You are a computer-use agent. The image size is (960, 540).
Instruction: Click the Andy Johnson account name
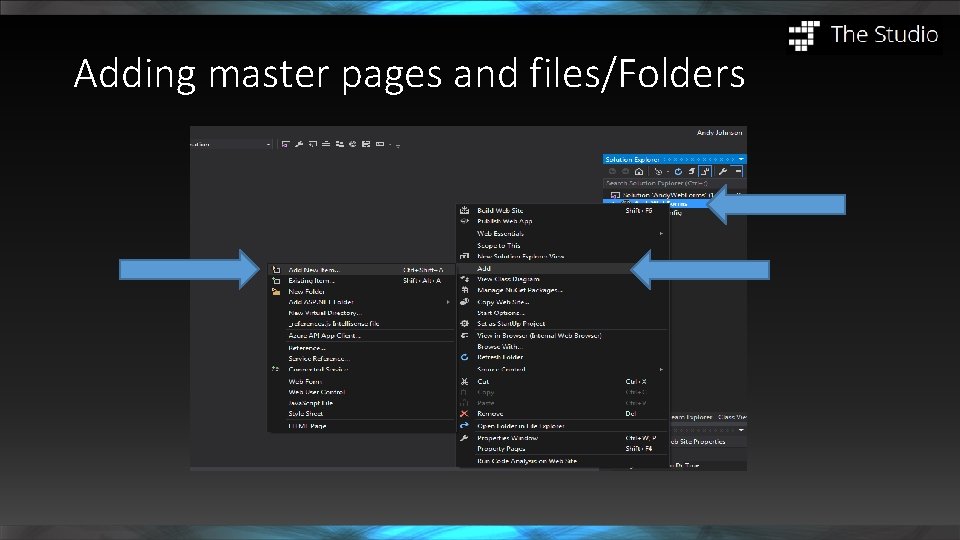[719, 132]
